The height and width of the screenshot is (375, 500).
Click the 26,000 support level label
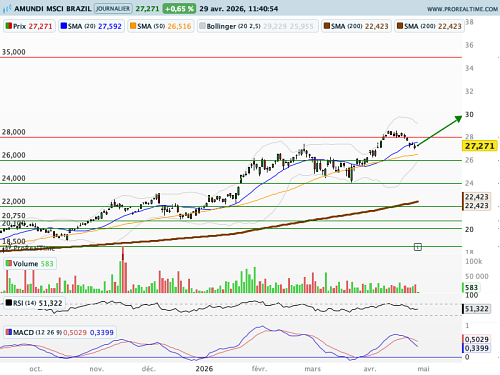14,155
